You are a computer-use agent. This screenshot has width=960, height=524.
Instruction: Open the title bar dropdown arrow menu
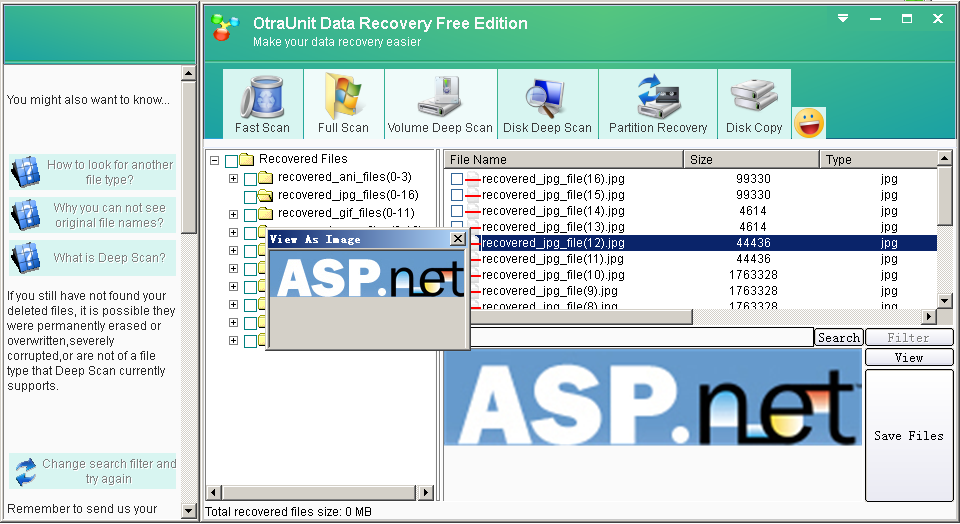pyautogui.click(x=843, y=18)
